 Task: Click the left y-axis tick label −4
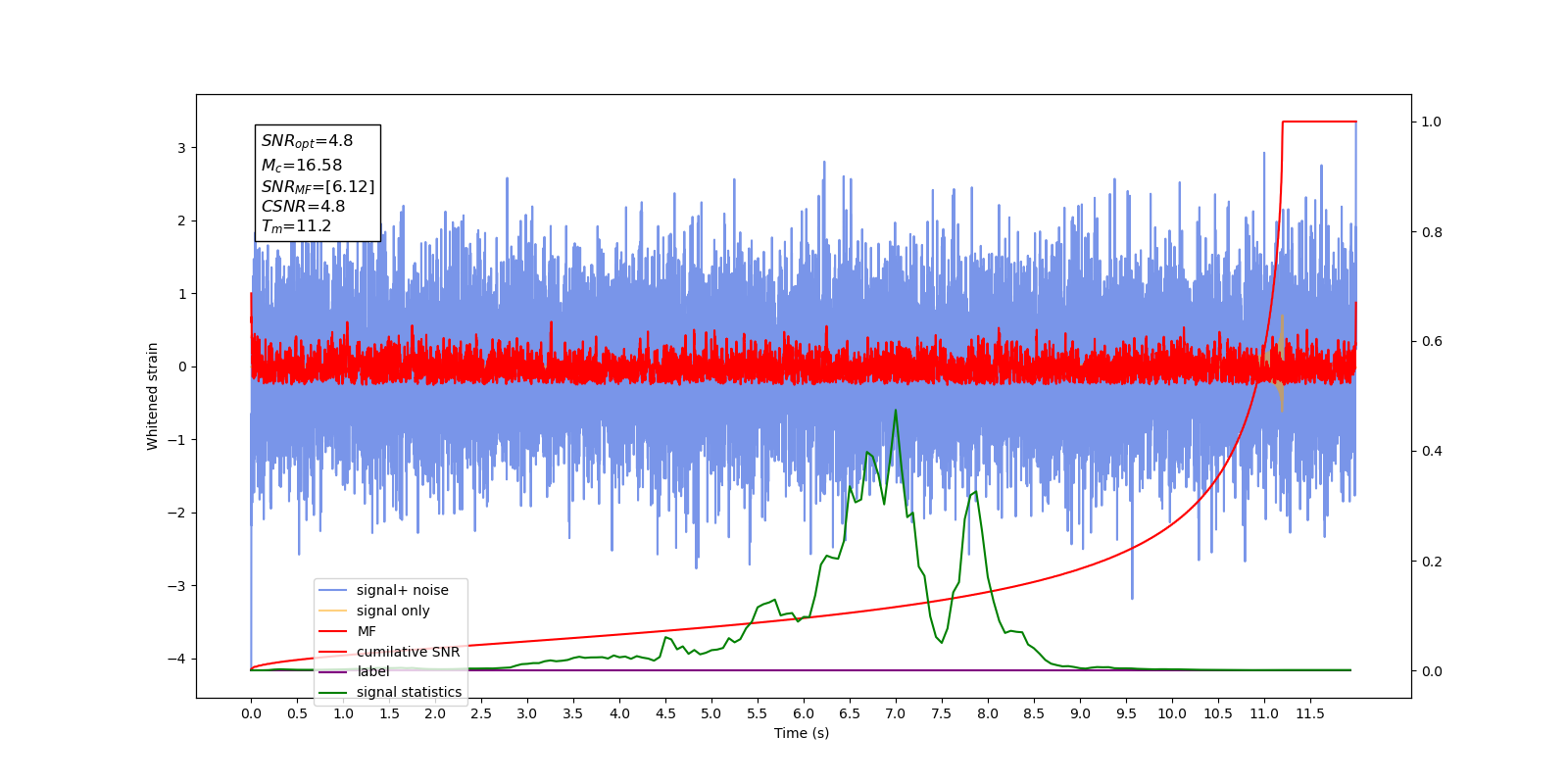tap(175, 659)
